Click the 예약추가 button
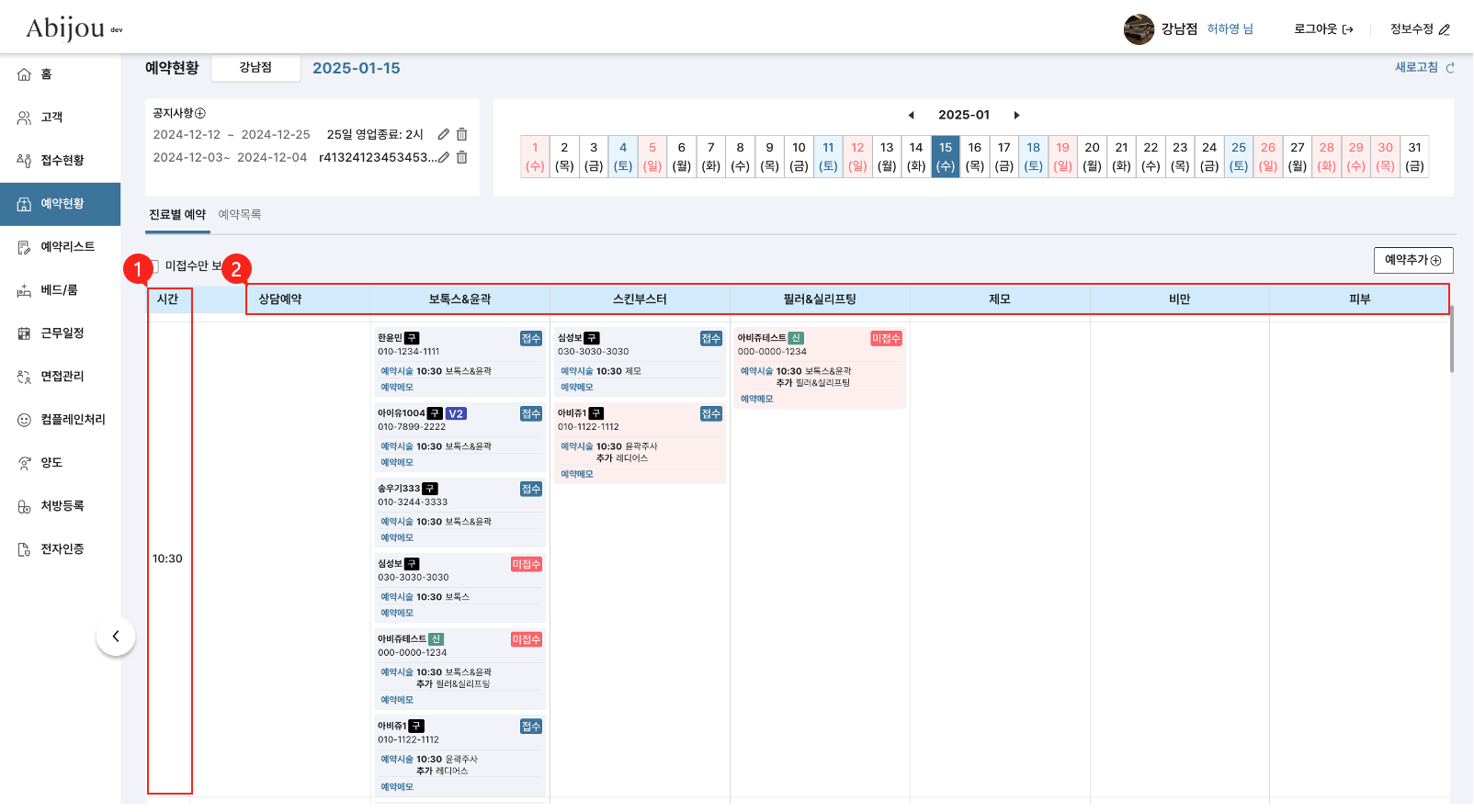The width and height of the screenshot is (1474, 812). click(x=1413, y=260)
